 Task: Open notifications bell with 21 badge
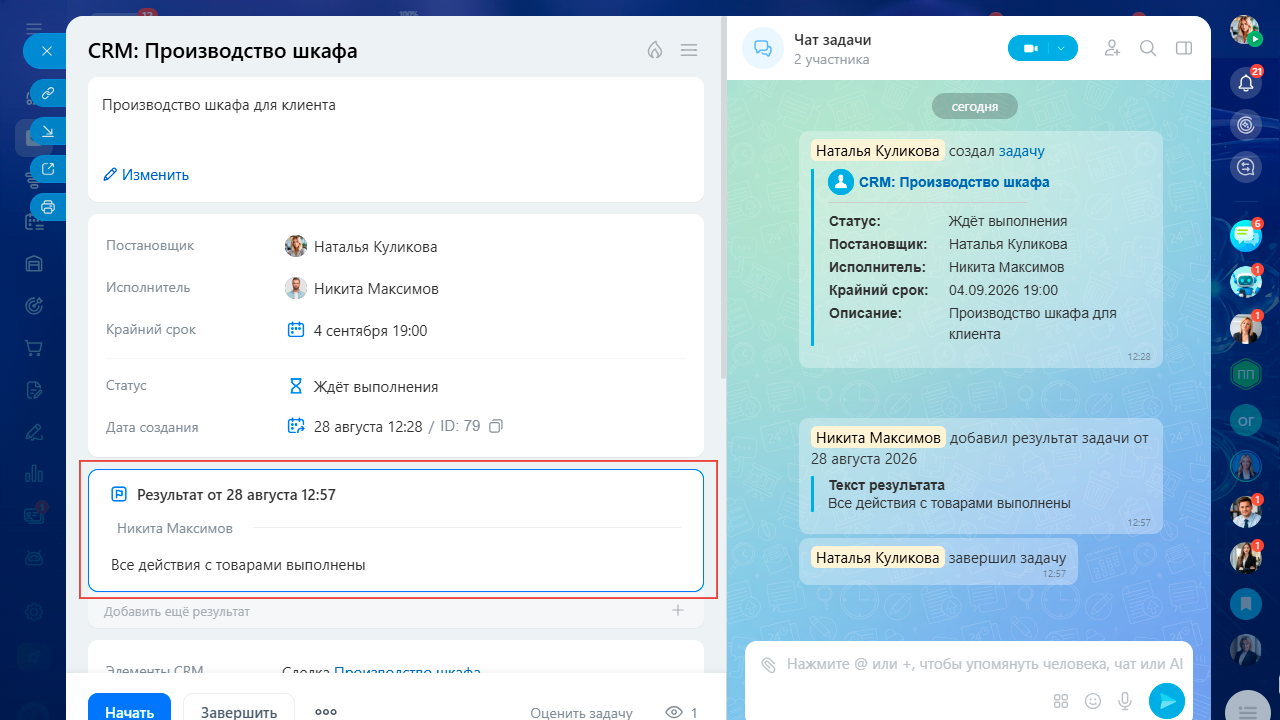pos(1246,82)
